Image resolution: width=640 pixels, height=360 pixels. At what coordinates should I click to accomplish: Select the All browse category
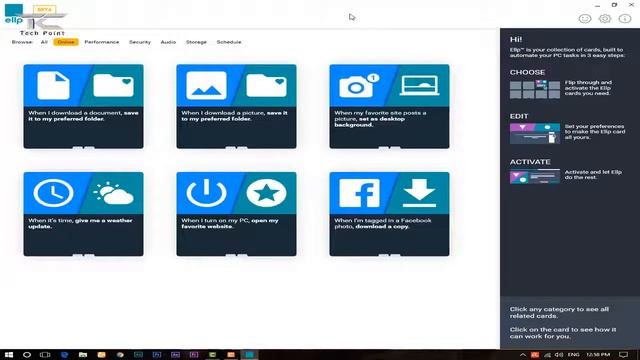pyautogui.click(x=44, y=42)
